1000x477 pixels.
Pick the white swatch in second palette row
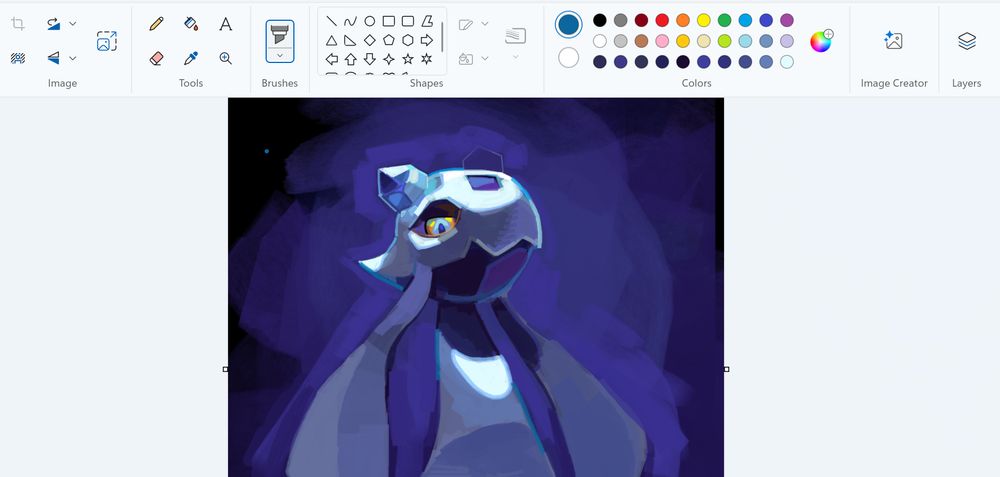point(599,41)
